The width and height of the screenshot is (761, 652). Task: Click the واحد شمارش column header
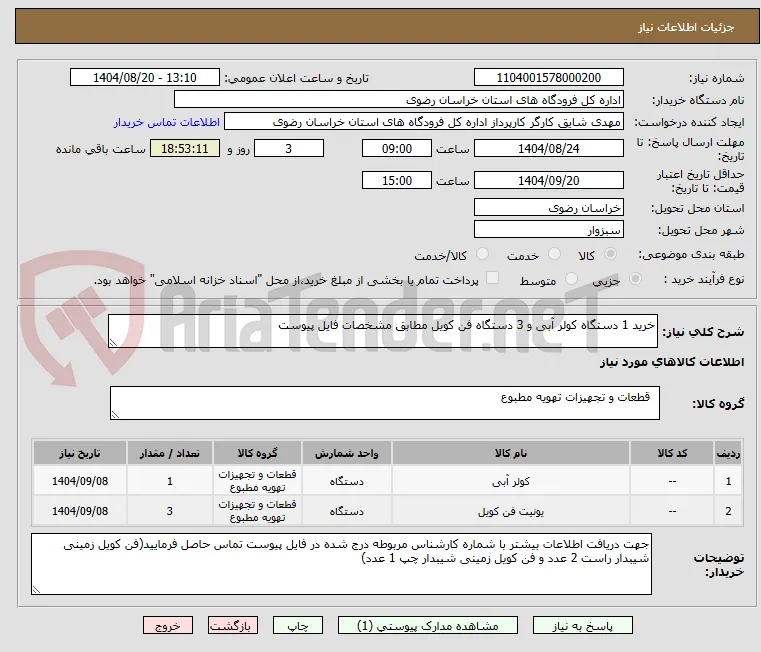(x=347, y=453)
